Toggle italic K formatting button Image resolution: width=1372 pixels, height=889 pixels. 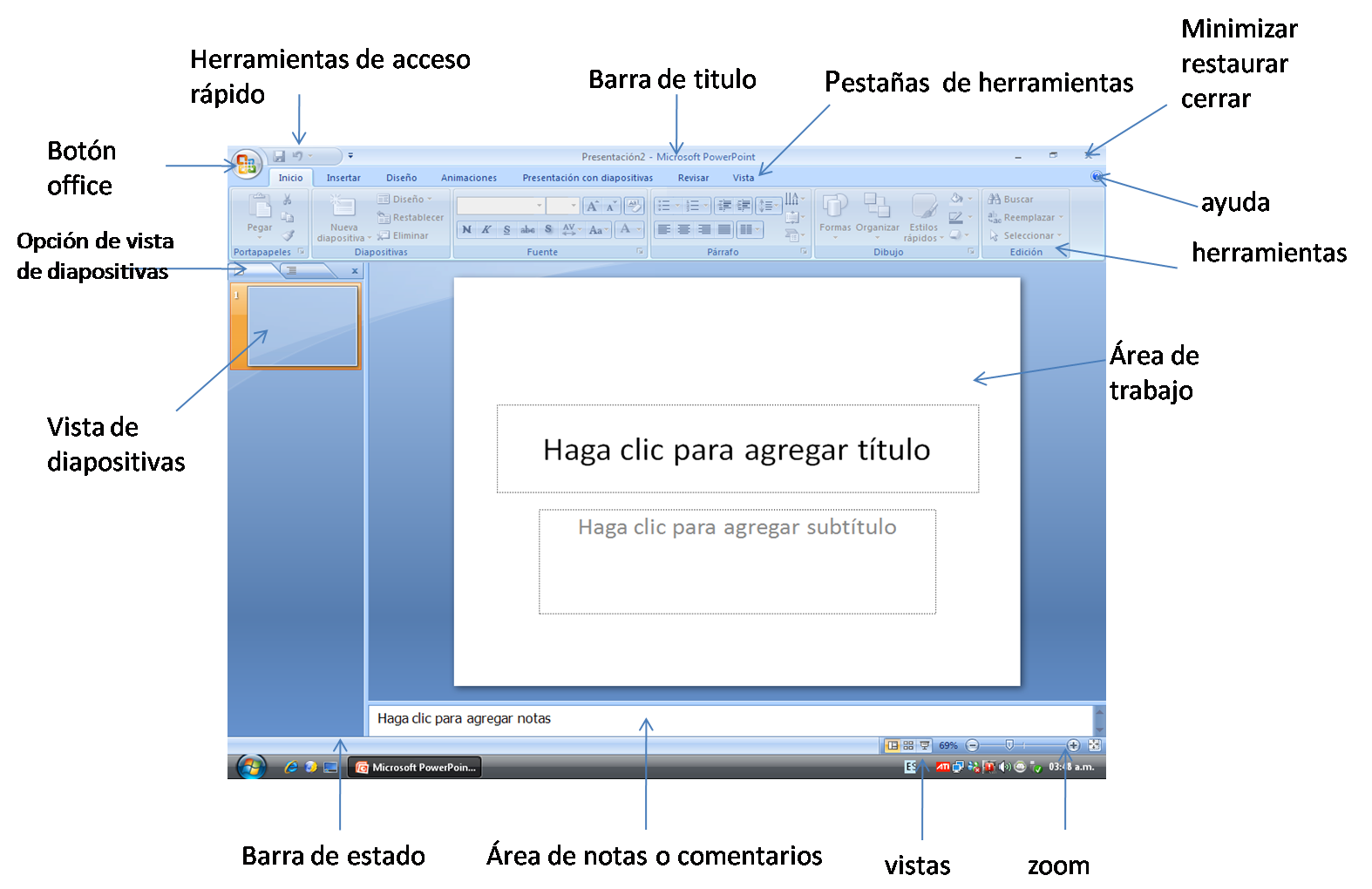point(486,230)
